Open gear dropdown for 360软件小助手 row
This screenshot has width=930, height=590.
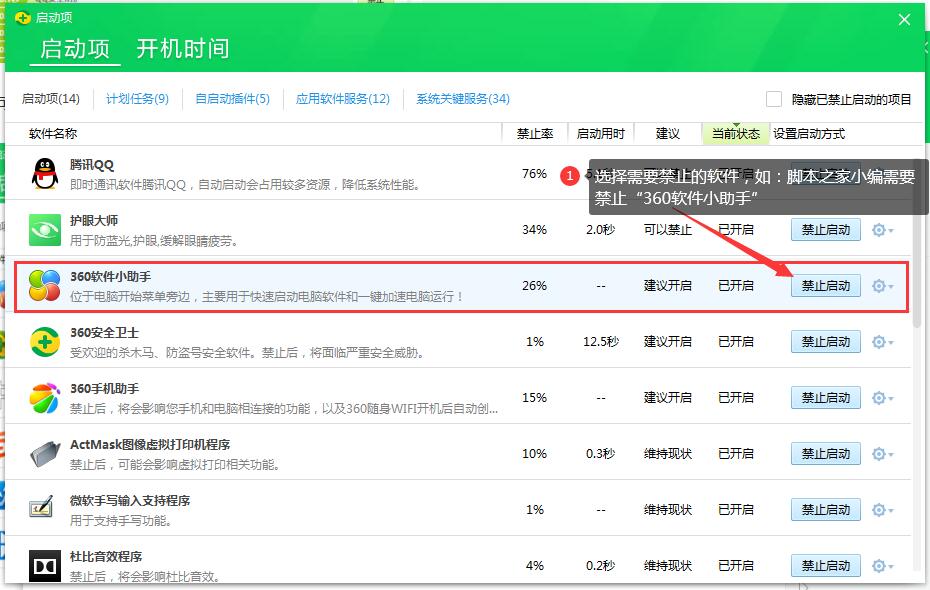coord(882,286)
